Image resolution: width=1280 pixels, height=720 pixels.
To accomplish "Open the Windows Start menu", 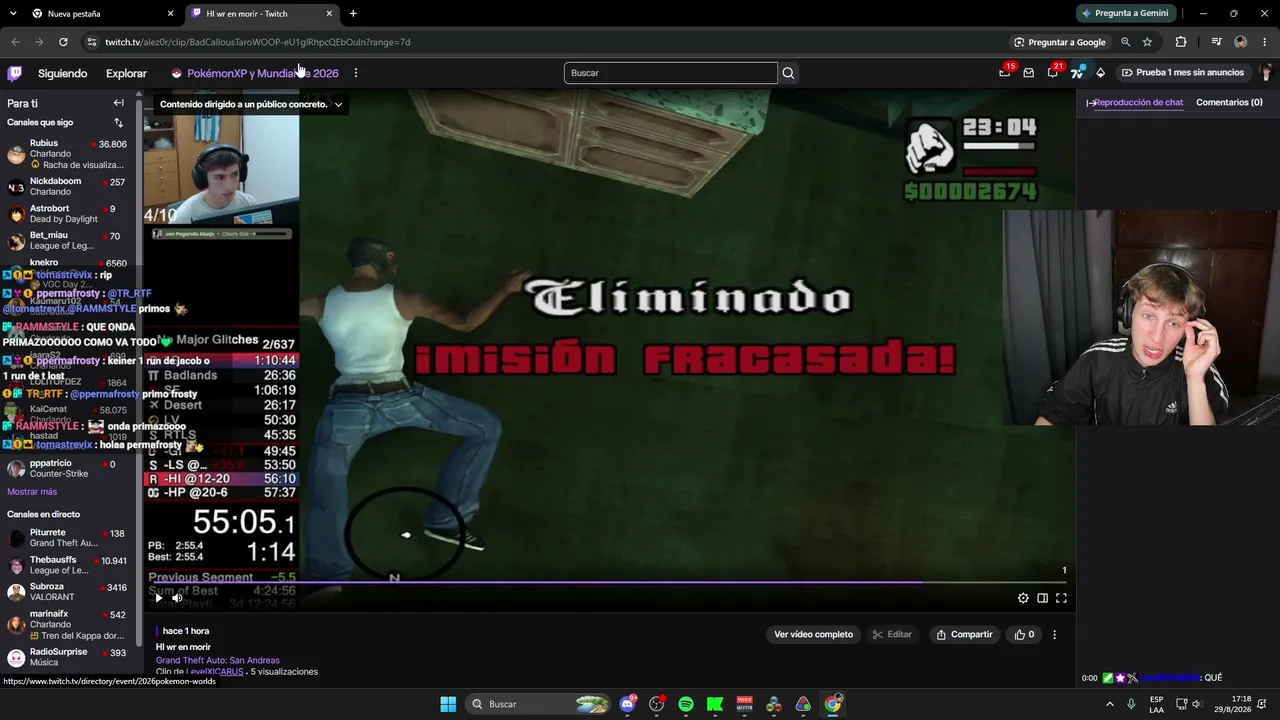I will pyautogui.click(x=448, y=704).
